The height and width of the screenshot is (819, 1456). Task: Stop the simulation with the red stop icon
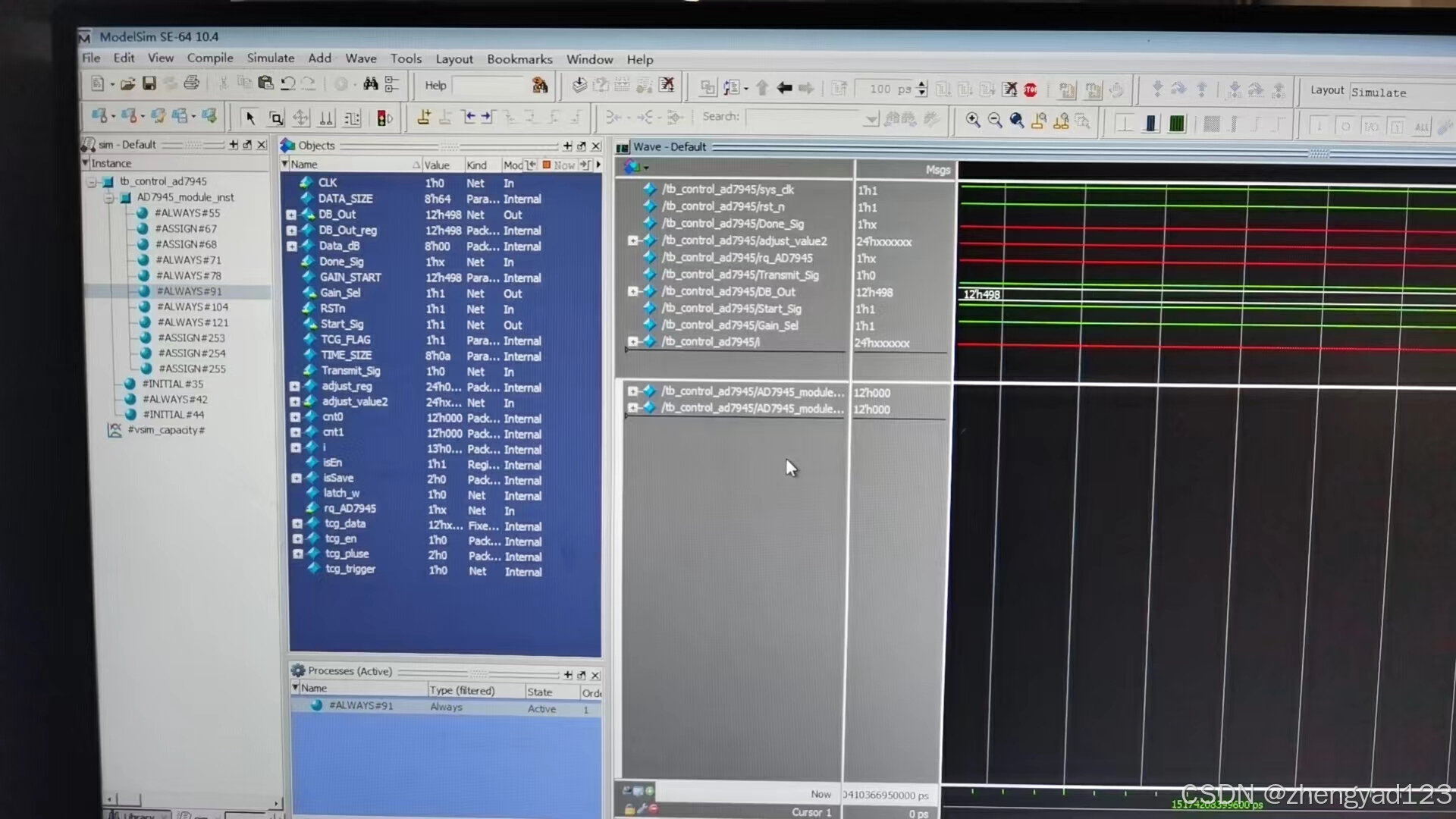coord(1031,89)
